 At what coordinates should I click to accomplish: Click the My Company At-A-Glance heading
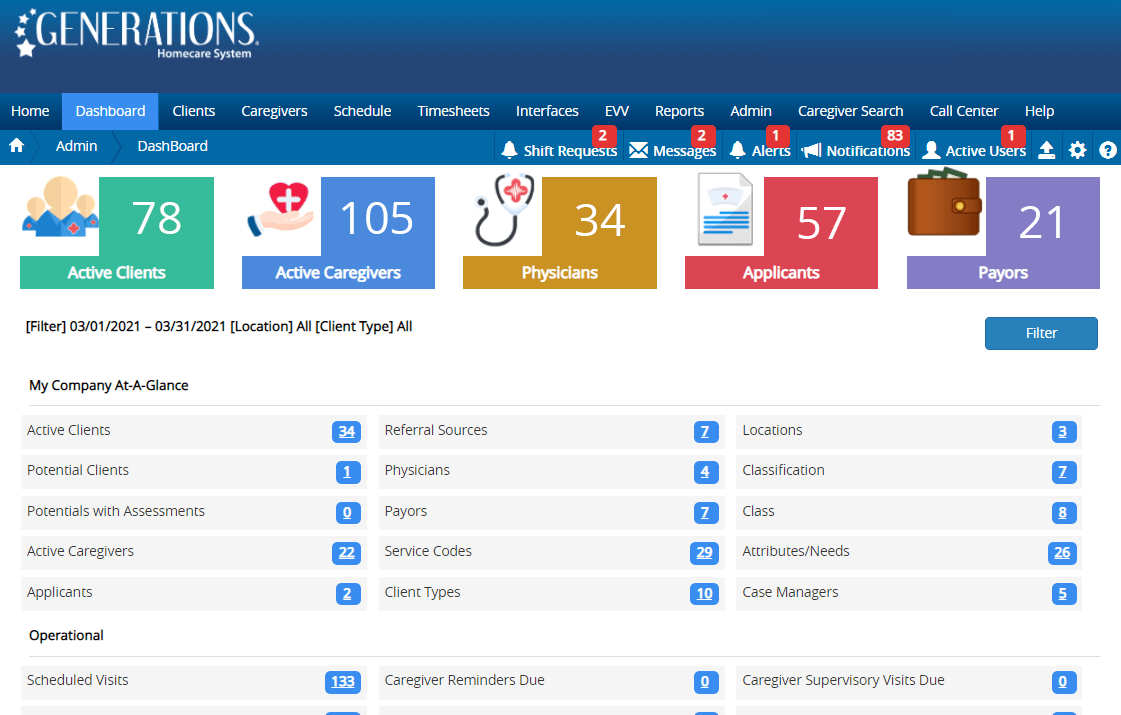[109, 385]
